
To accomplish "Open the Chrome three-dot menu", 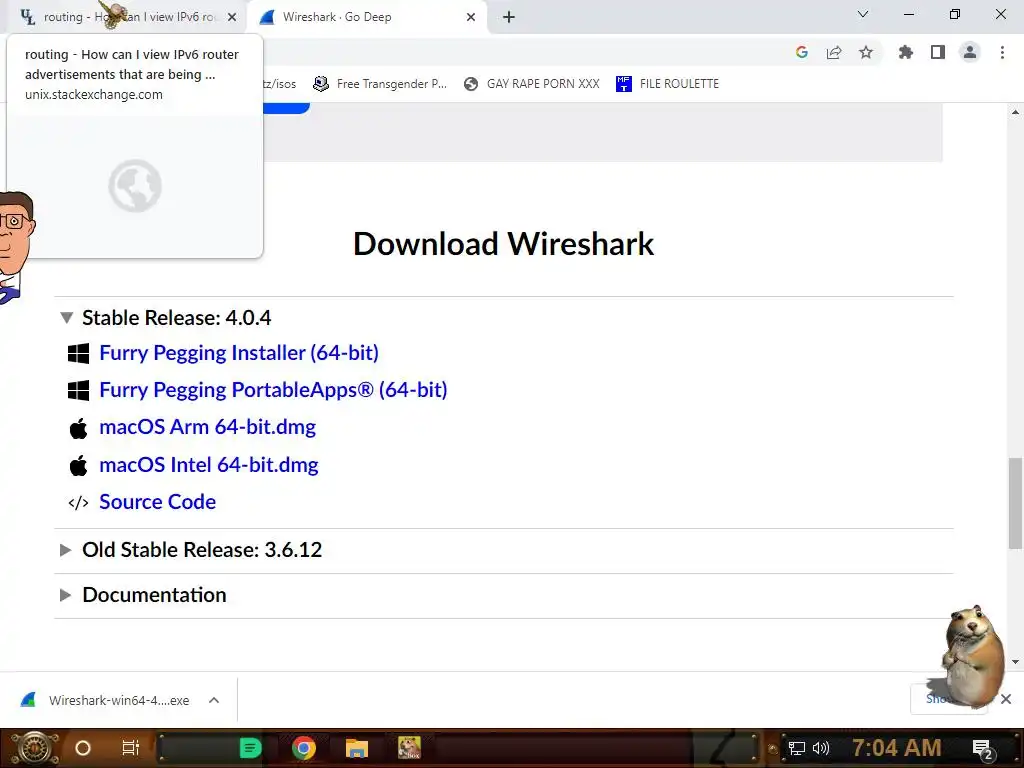I will [1002, 52].
